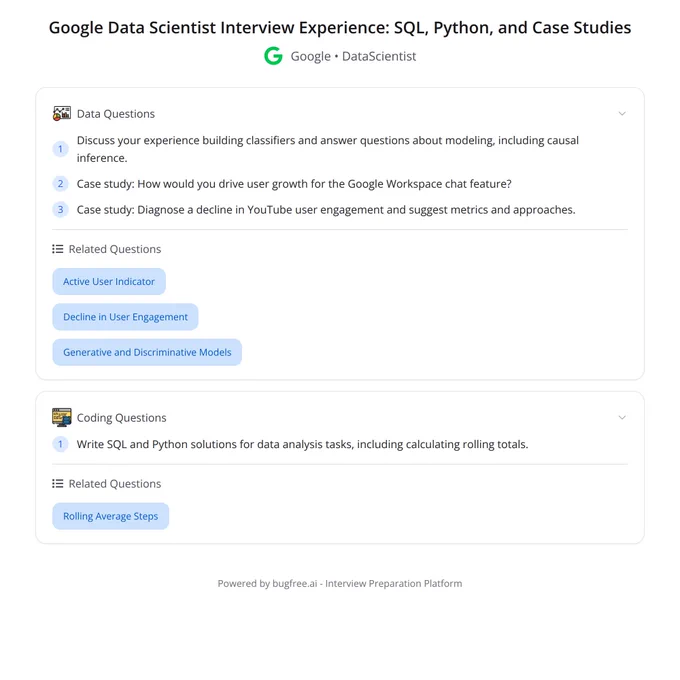Open the Decline in User Engagement question
This screenshot has height=680, width=680.
125,317
